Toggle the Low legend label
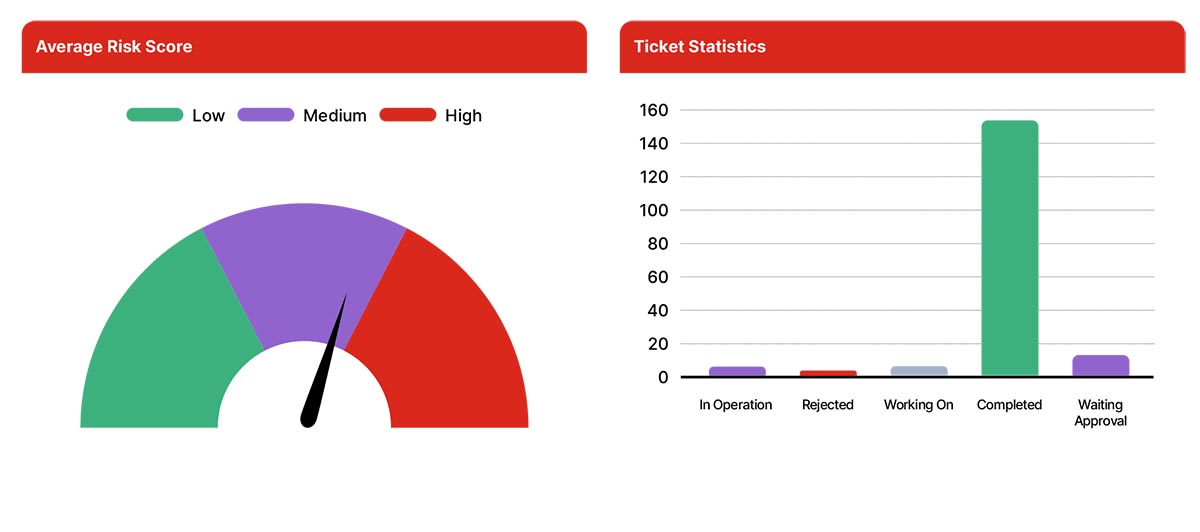 click(x=208, y=116)
